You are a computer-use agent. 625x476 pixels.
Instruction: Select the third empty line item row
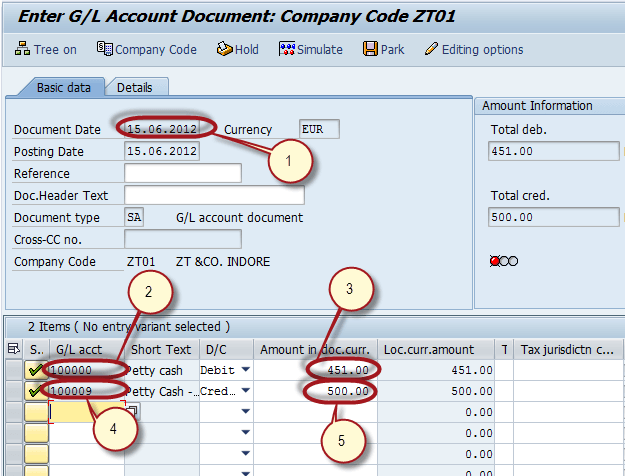[12, 411]
